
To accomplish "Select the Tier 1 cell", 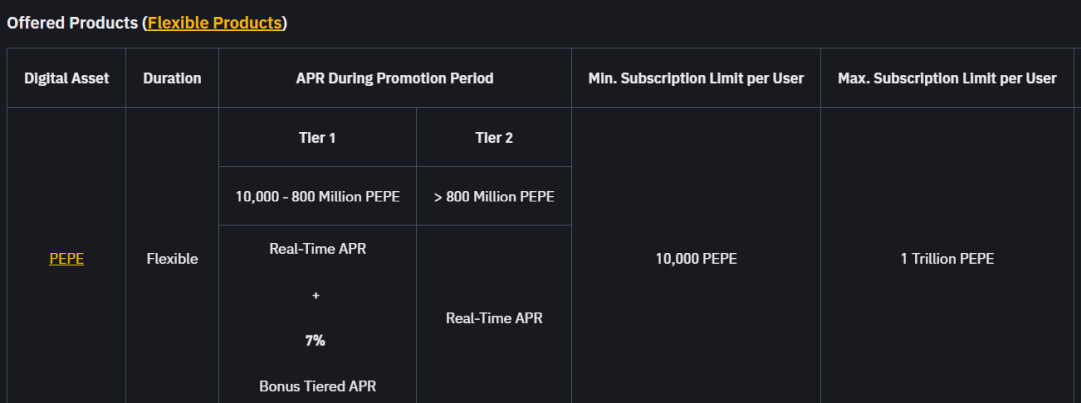I will [317, 138].
